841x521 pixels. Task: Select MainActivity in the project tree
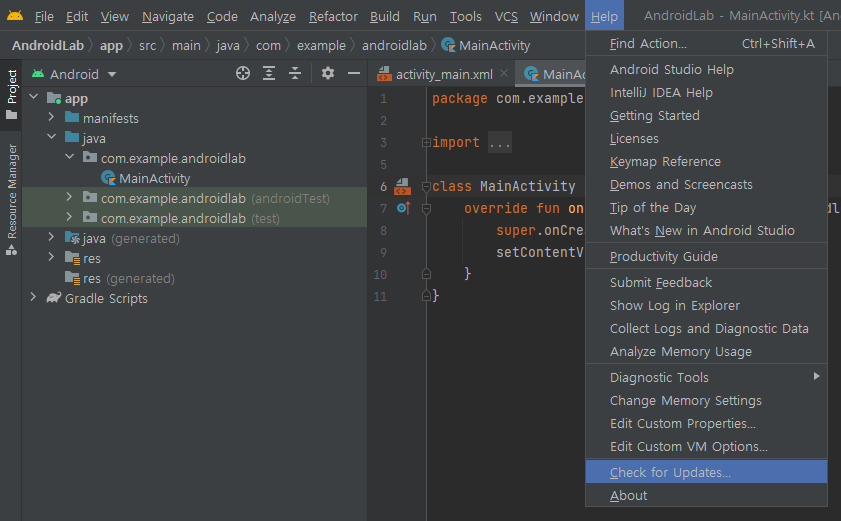[x=154, y=178]
